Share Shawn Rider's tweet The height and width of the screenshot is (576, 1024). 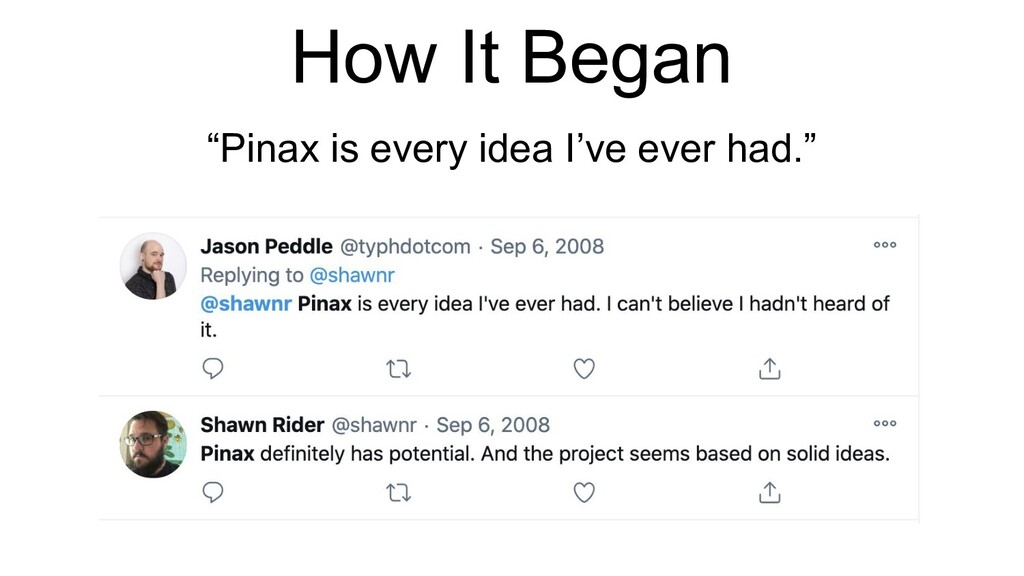click(769, 492)
